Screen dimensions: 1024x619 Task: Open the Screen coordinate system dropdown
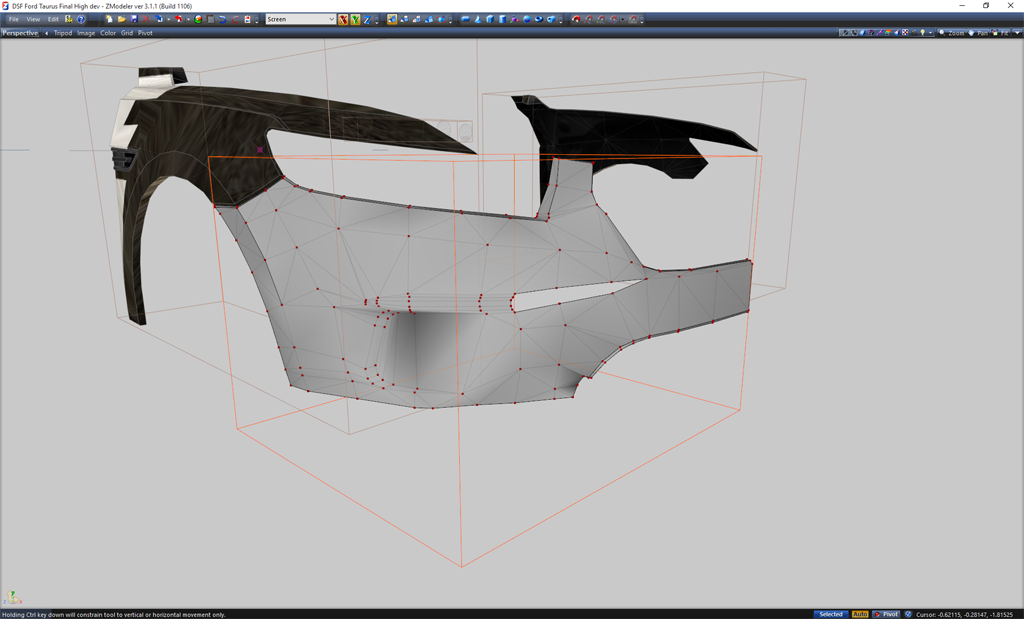tap(331, 19)
